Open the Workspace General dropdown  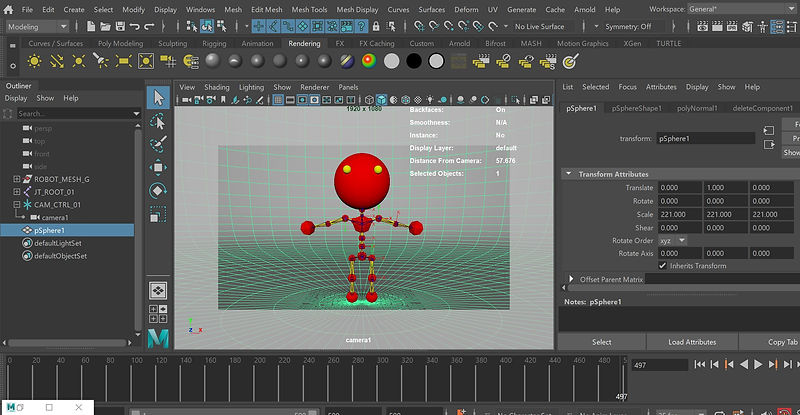click(x=741, y=9)
